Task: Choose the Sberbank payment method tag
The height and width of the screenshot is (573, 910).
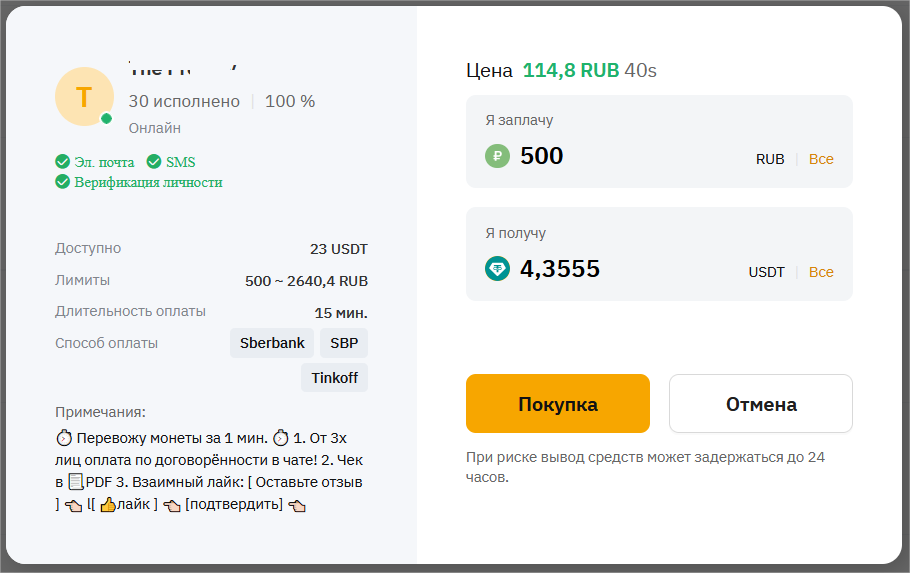Action: click(x=272, y=343)
